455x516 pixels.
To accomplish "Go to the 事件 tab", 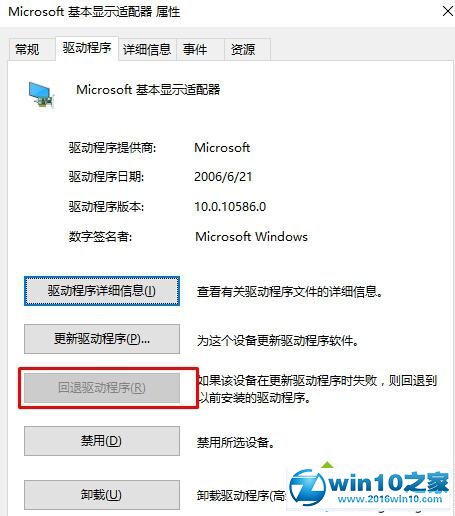I will (x=195, y=49).
